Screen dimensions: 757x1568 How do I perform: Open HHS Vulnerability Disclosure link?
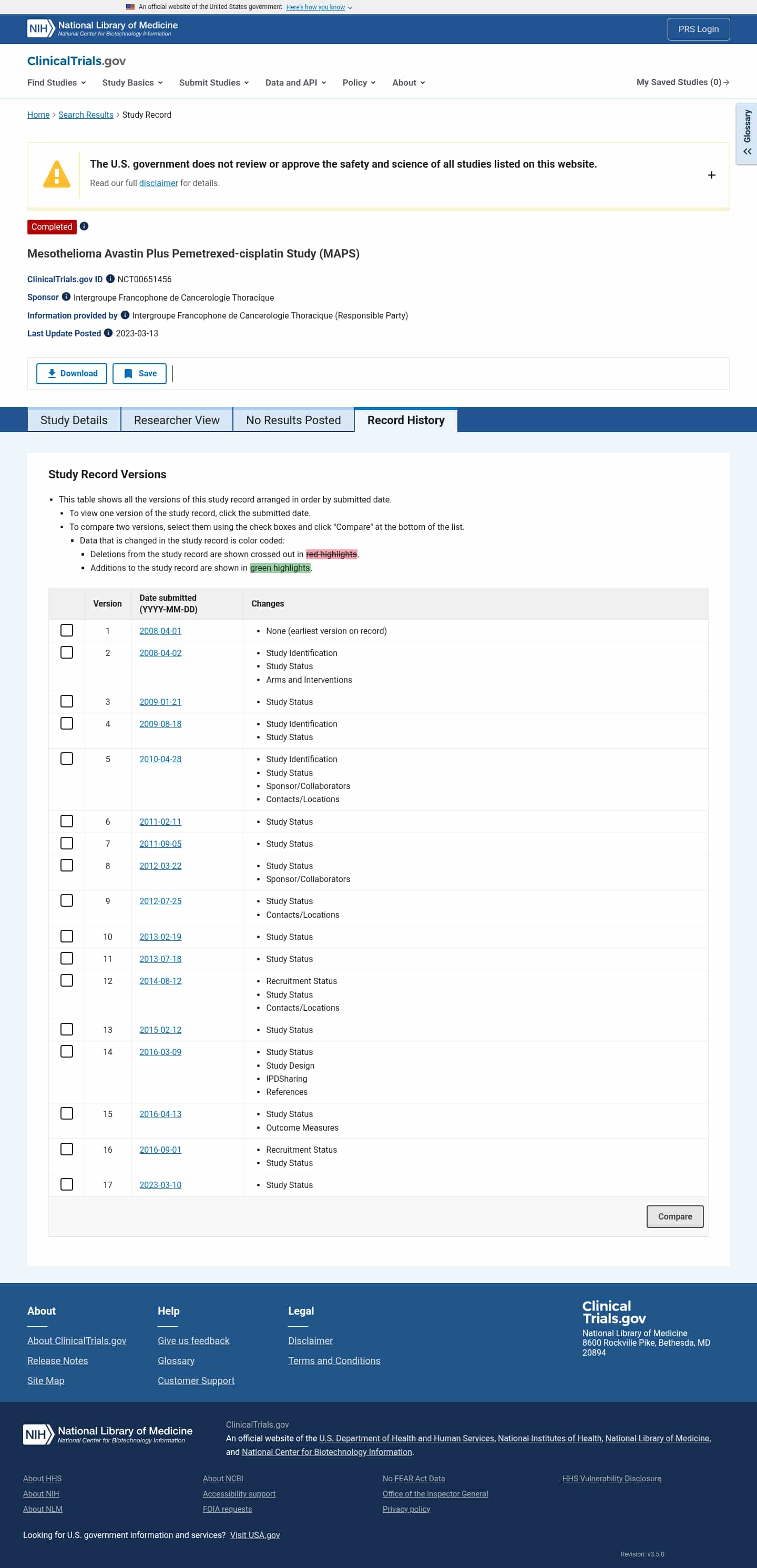(x=611, y=1479)
